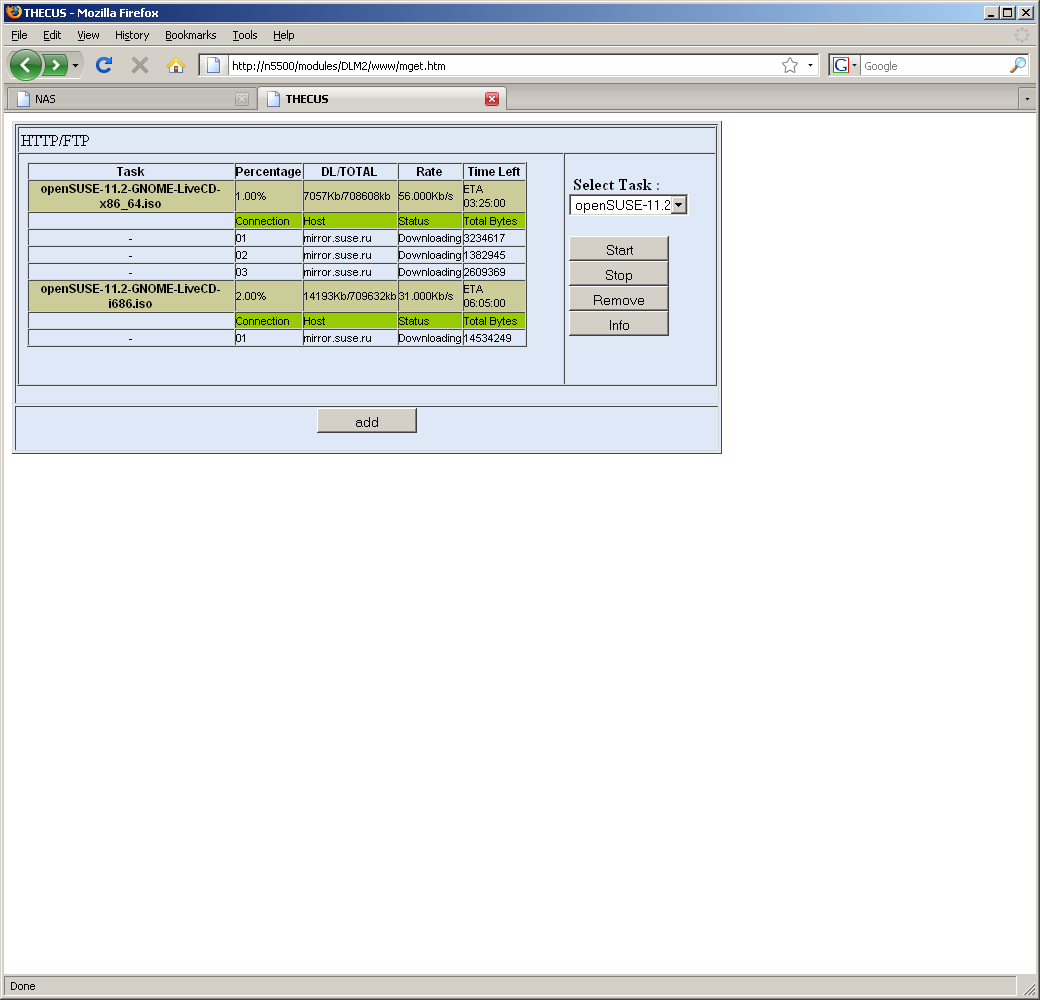Click the Stop loading X icon

(x=140, y=65)
